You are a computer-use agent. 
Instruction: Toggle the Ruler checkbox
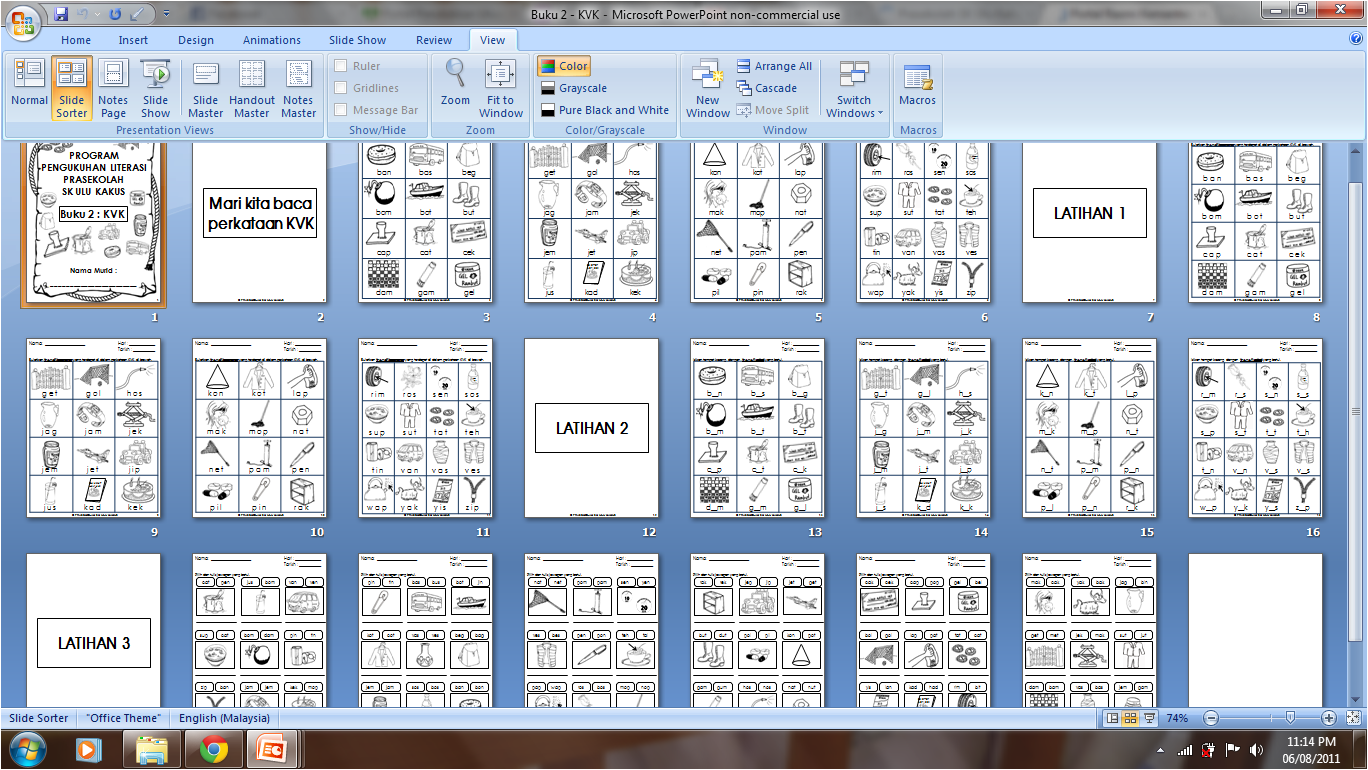(357, 66)
